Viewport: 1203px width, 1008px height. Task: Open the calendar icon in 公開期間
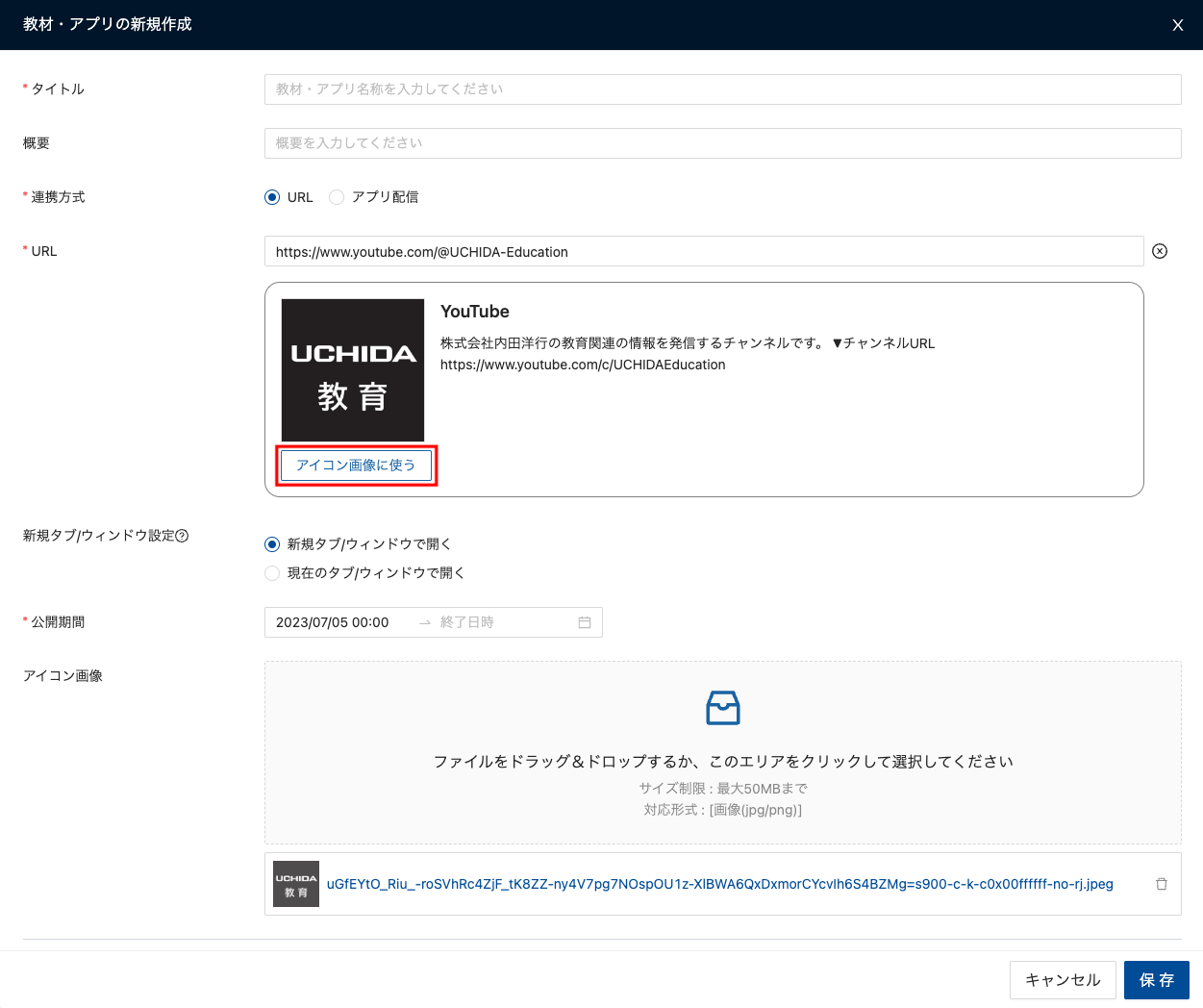[585, 622]
